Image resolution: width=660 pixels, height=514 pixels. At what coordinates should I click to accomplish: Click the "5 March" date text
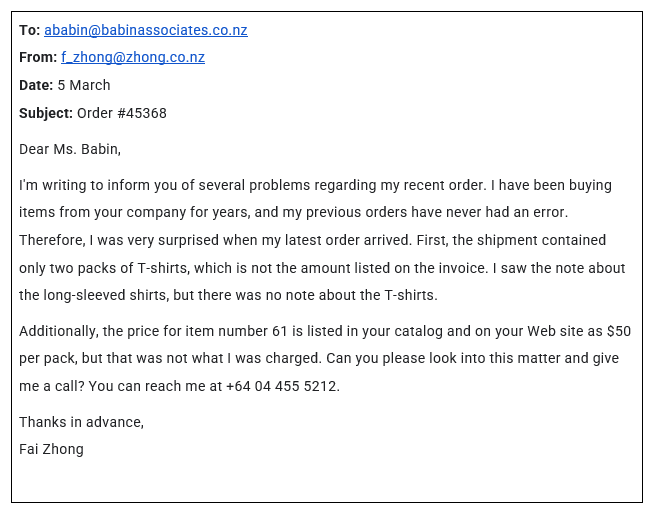84,85
